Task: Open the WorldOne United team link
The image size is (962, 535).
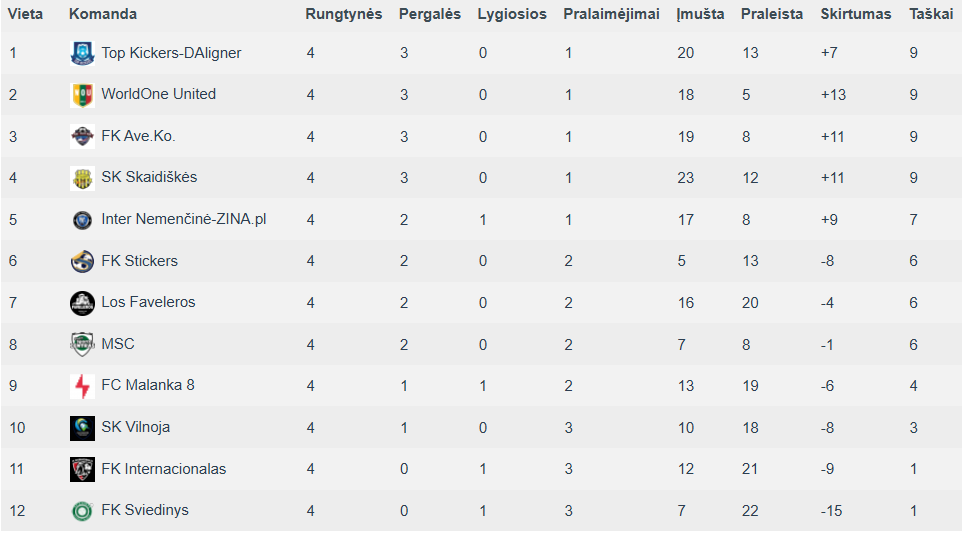Action: (158, 94)
